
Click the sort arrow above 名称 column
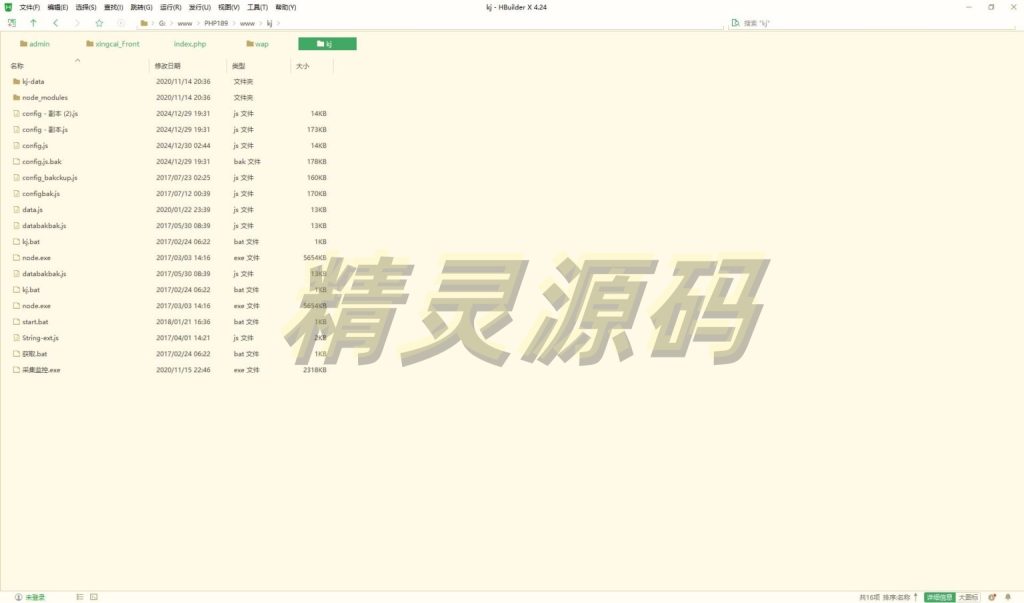click(77, 60)
